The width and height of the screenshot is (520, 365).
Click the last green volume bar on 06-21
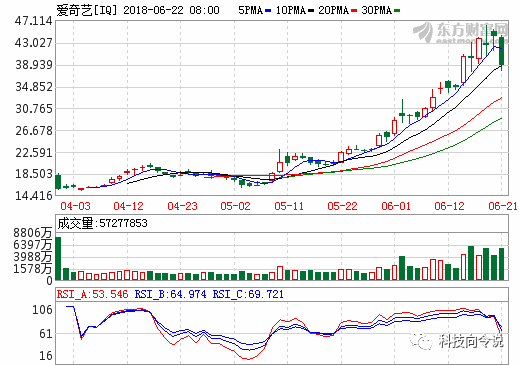point(501,264)
